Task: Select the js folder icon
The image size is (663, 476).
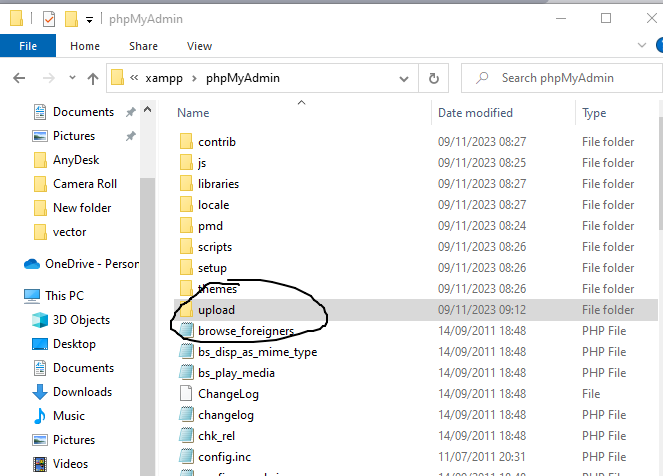Action: pos(186,163)
